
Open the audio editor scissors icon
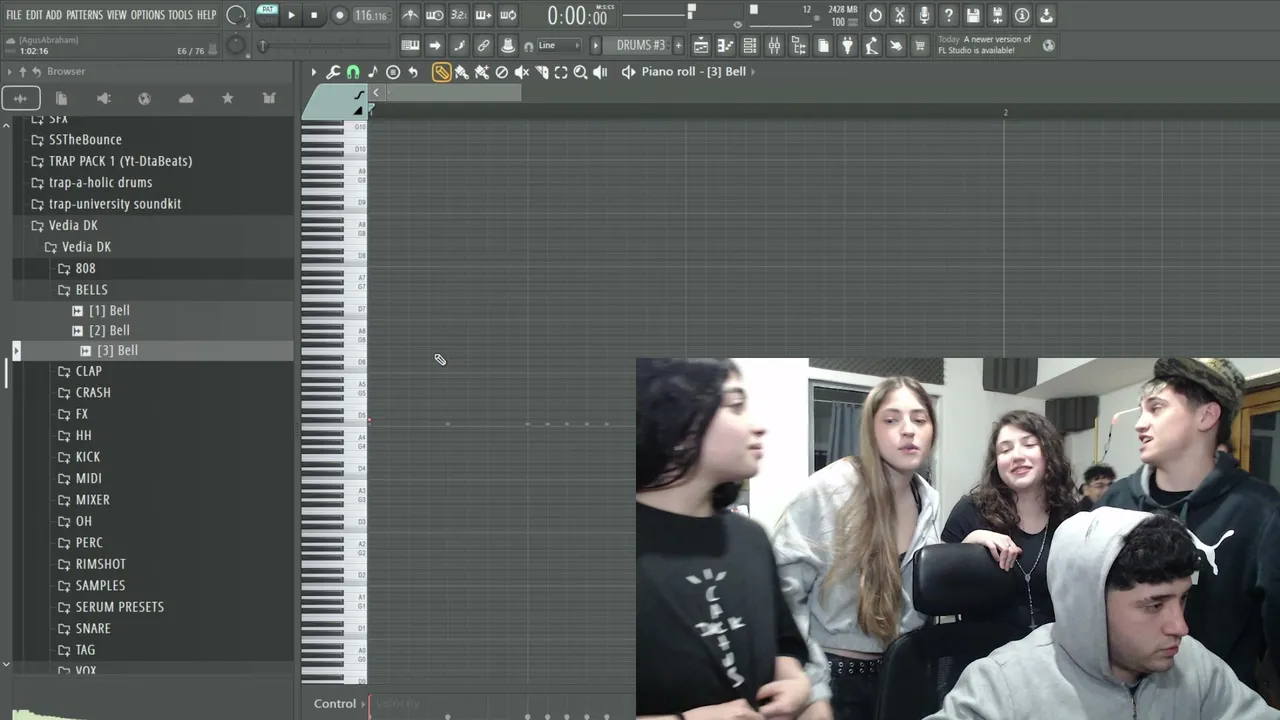(900, 15)
